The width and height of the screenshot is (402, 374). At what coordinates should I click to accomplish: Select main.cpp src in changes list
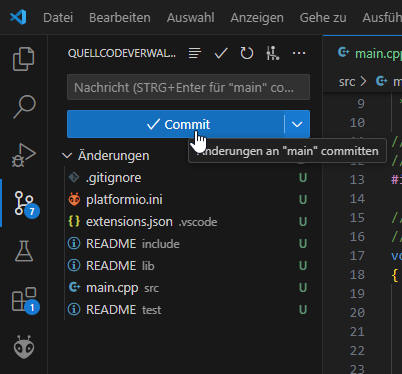coord(187,288)
